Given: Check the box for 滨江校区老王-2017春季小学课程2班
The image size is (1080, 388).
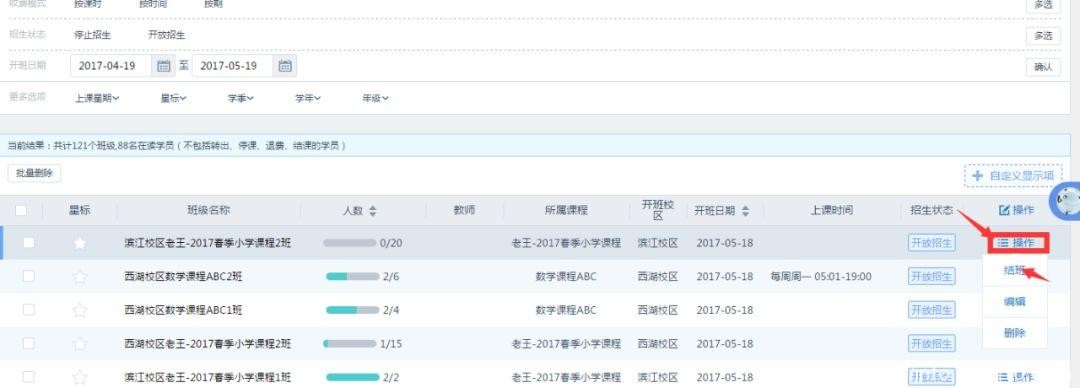Looking at the screenshot, I should 28,243.
